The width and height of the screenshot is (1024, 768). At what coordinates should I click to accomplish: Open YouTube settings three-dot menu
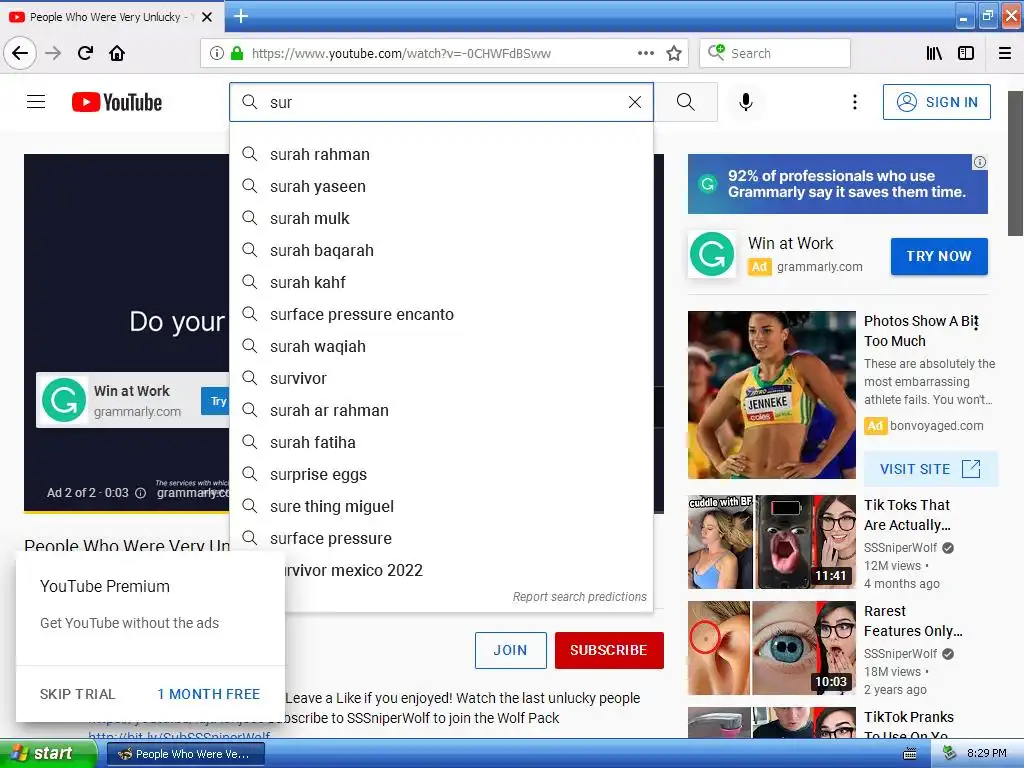coord(855,102)
